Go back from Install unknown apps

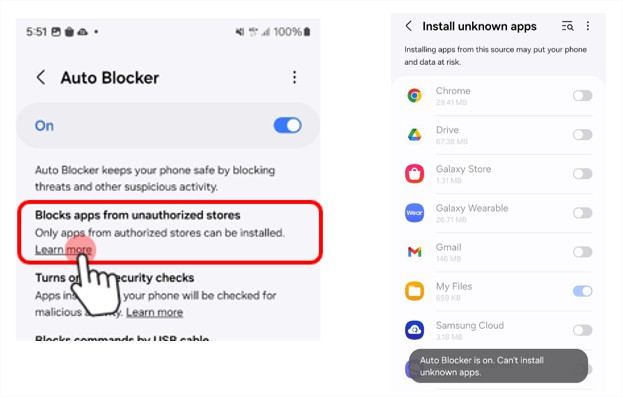coord(408,26)
